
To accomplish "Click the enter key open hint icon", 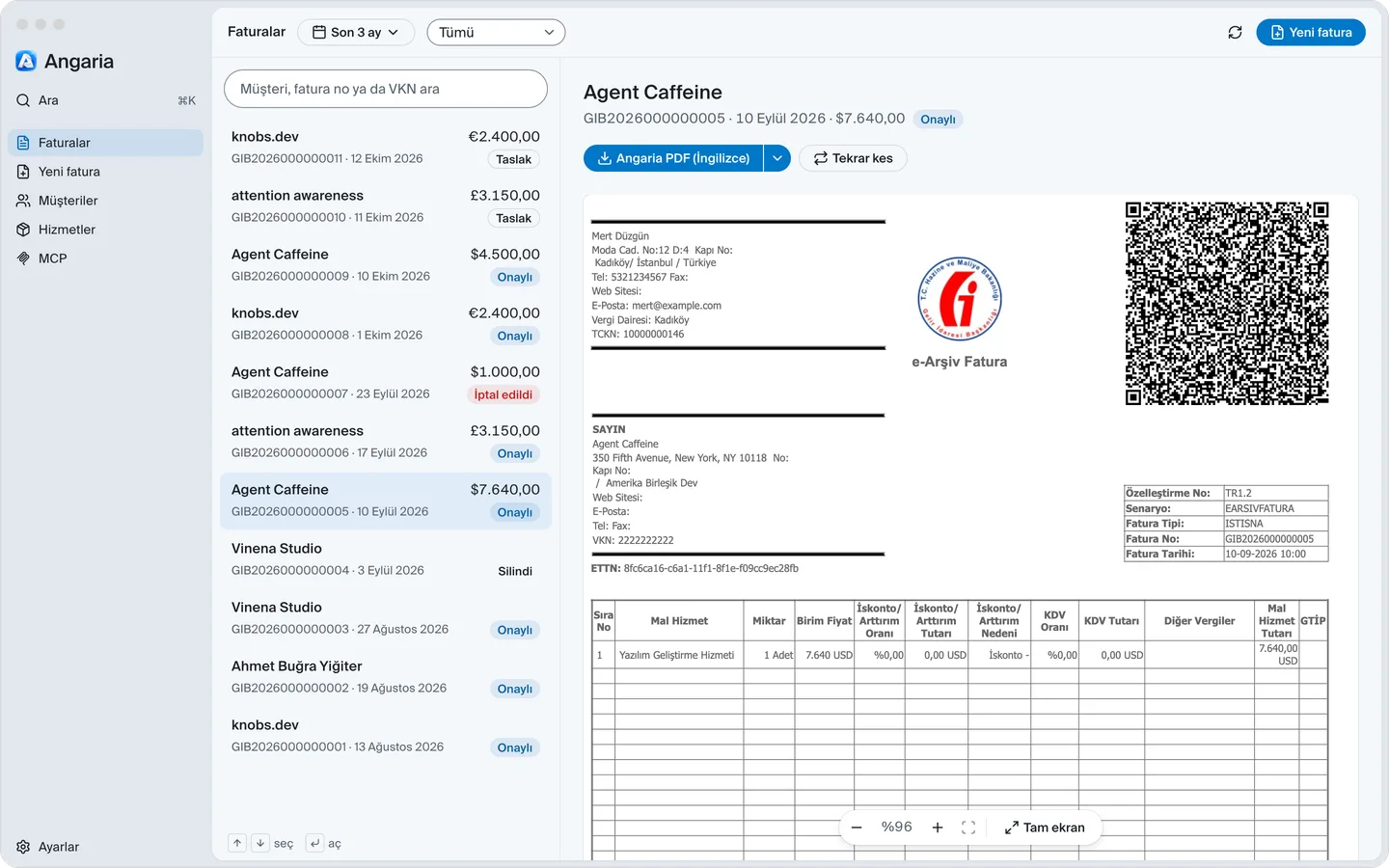I will (314, 843).
